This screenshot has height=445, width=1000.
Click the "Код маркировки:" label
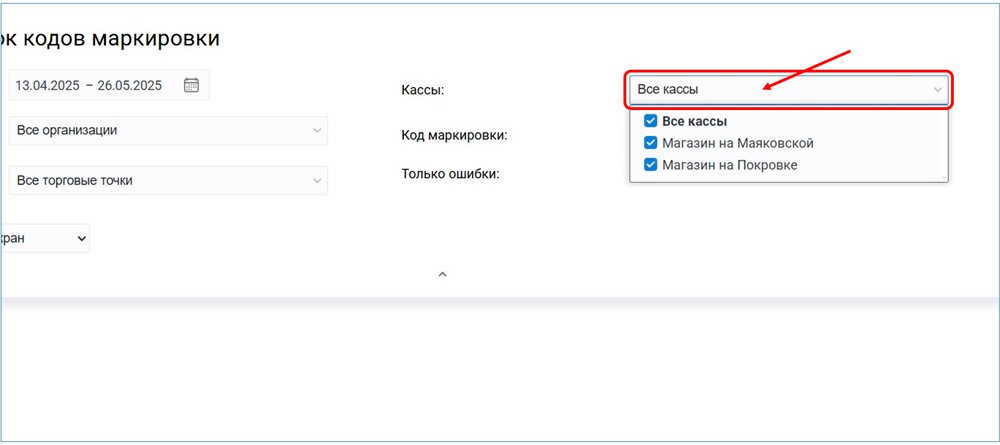point(454,134)
